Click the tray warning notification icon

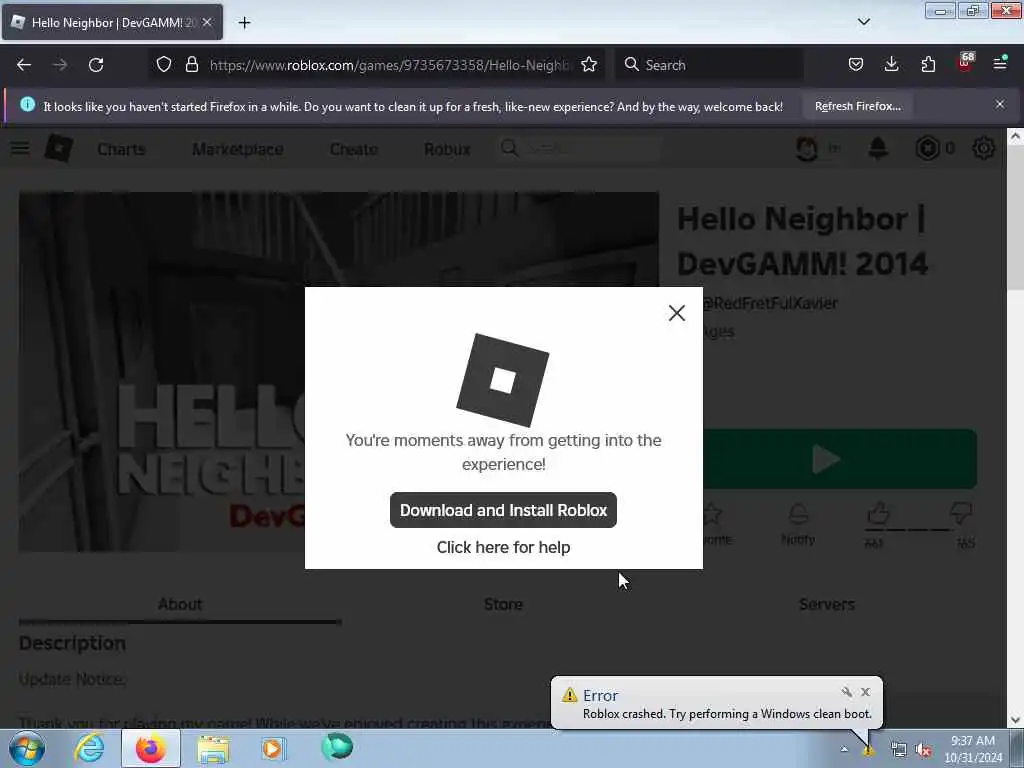point(868,751)
